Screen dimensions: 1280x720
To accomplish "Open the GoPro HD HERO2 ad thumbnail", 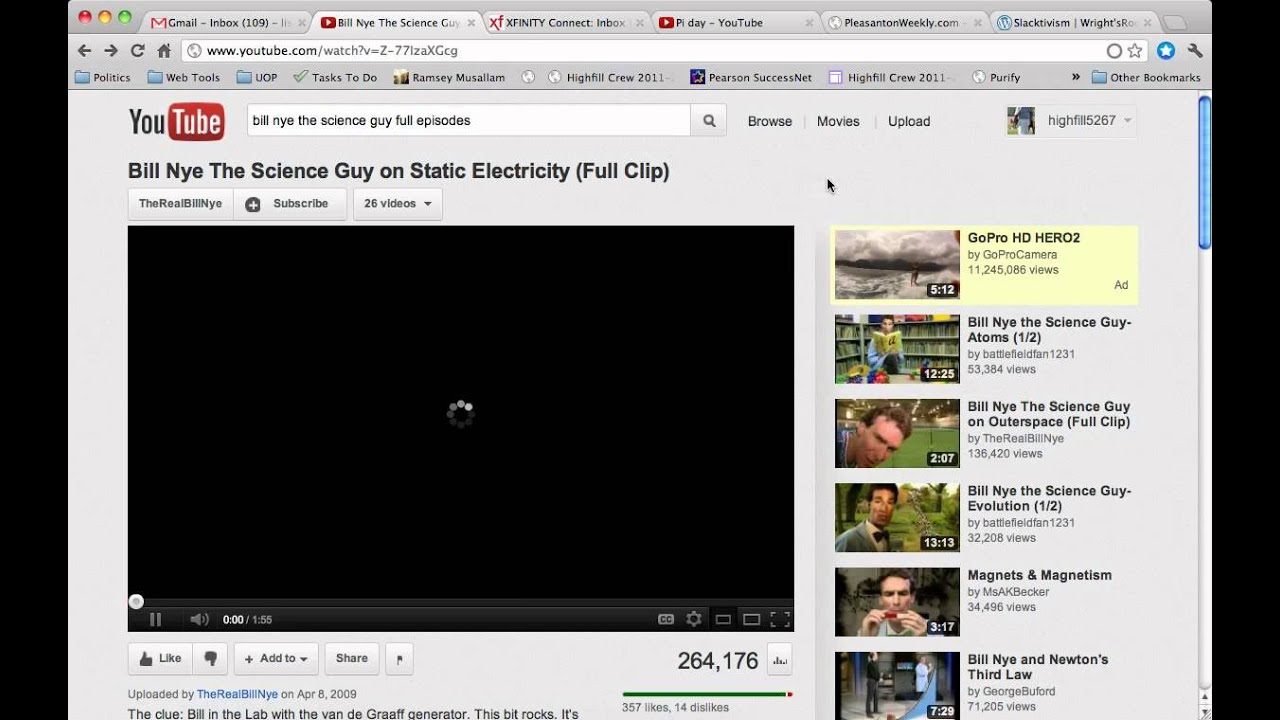I will [x=897, y=264].
